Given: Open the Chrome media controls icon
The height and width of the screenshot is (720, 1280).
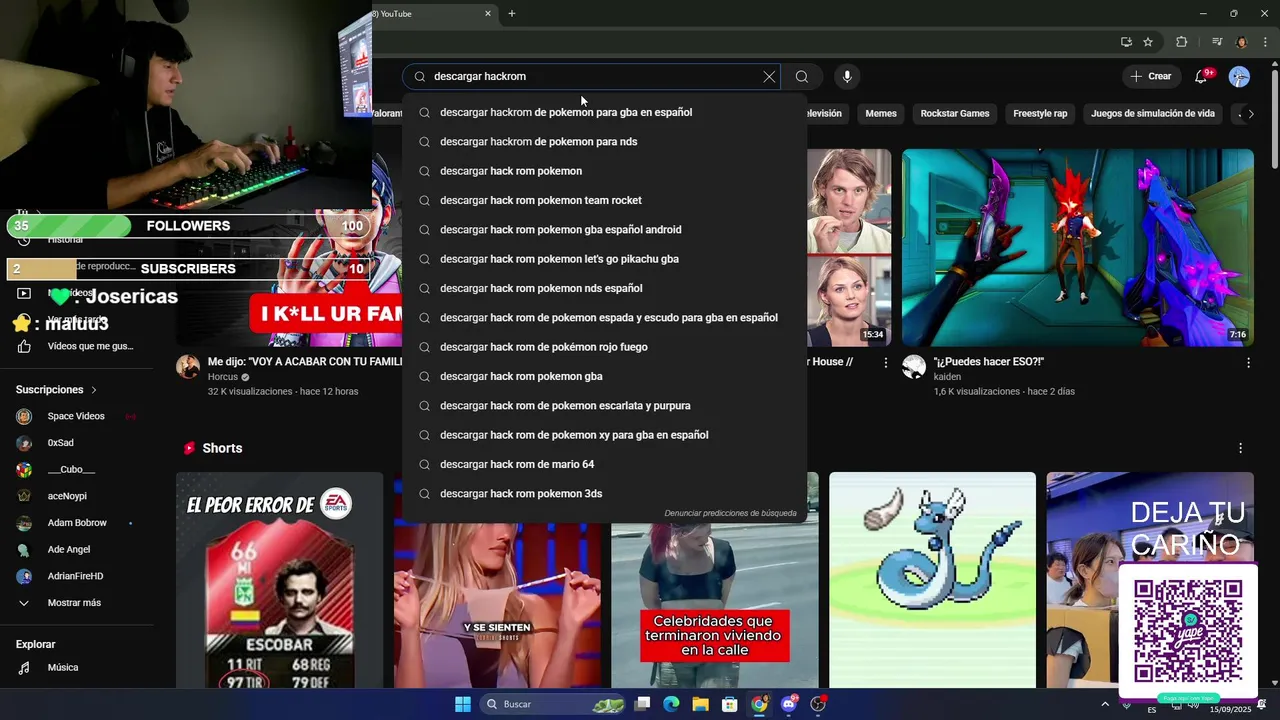Looking at the screenshot, I should point(1217,42).
